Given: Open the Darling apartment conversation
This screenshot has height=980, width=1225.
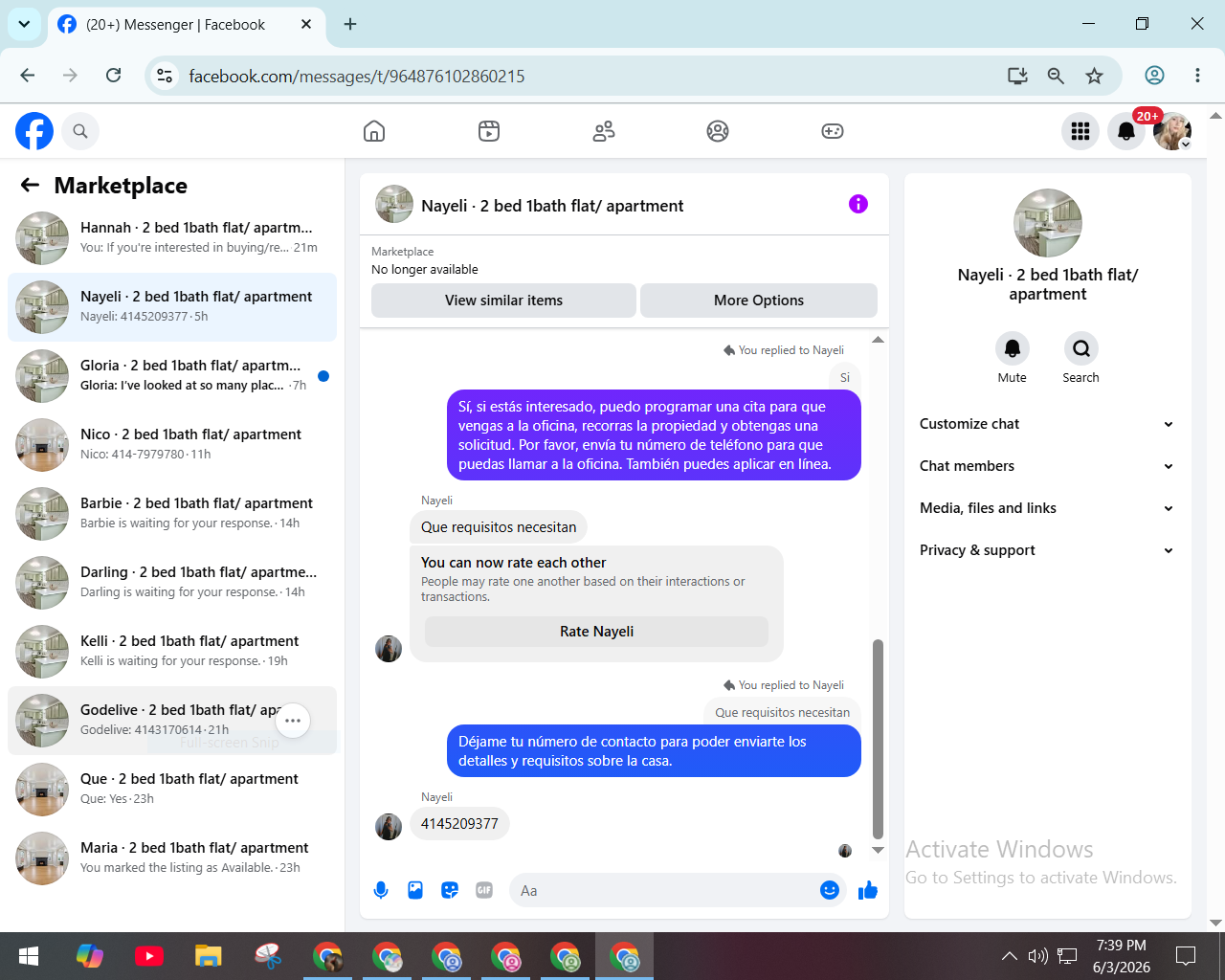Looking at the screenshot, I should point(172,583).
